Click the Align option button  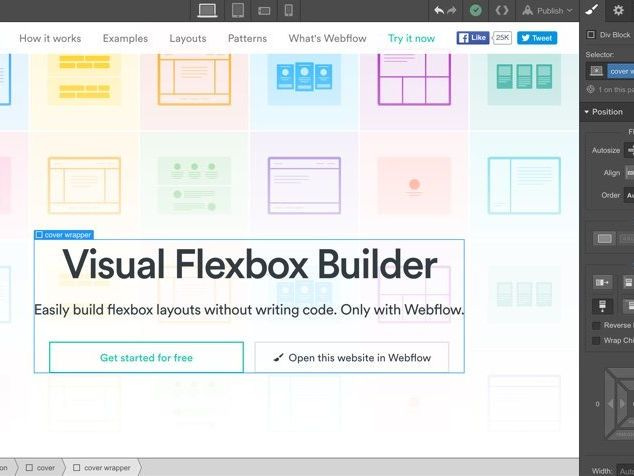[x=629, y=173]
